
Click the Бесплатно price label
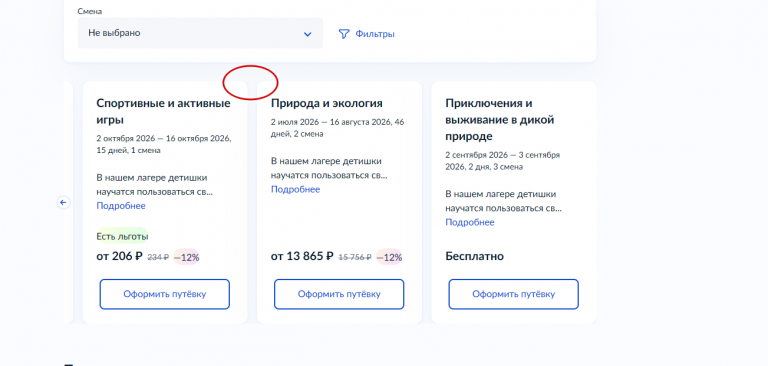[475, 256]
